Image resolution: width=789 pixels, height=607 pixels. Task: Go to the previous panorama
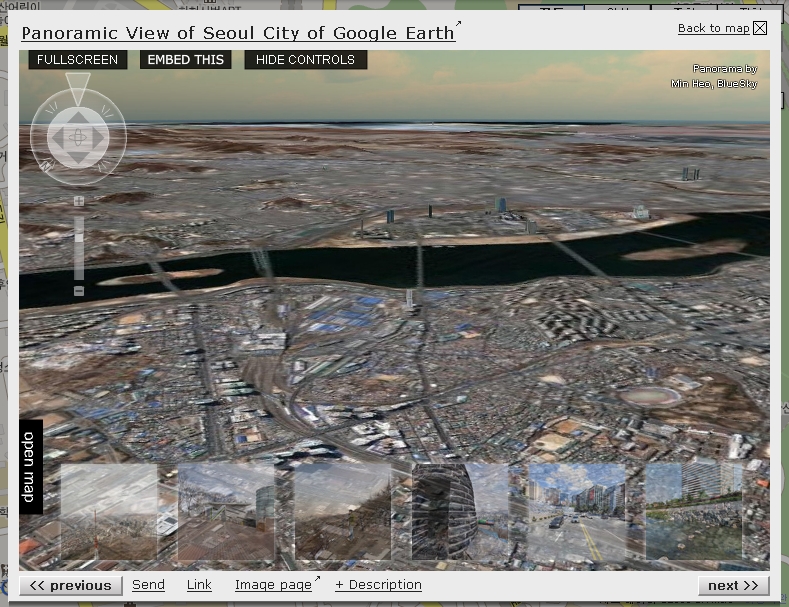tap(71, 586)
